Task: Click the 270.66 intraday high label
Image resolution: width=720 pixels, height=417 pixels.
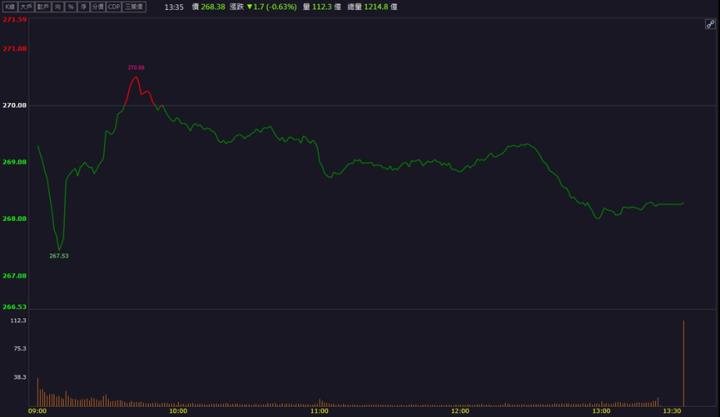Action: point(136,68)
